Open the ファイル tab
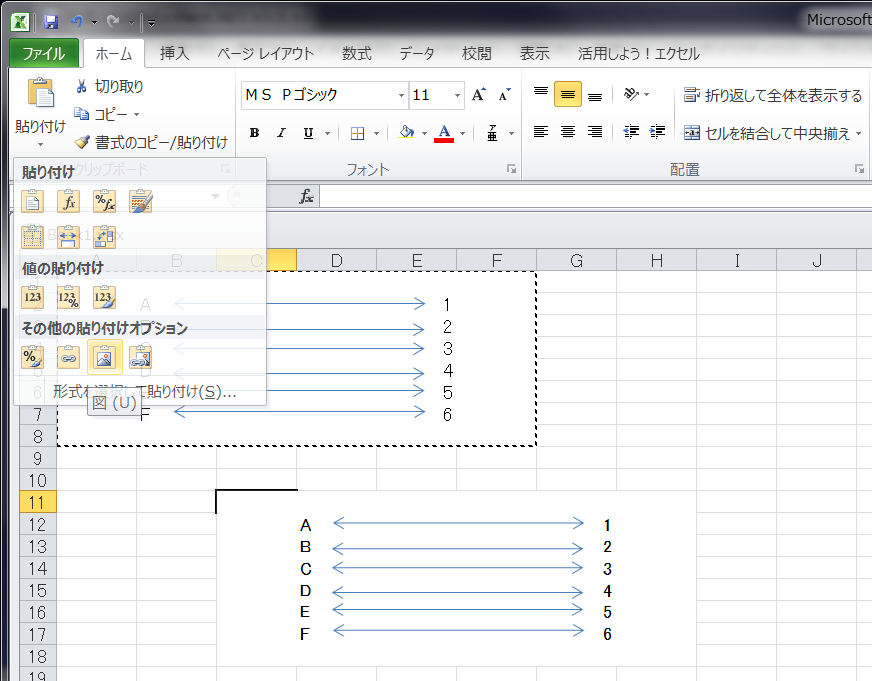Image resolution: width=872 pixels, height=681 pixels. (x=44, y=54)
